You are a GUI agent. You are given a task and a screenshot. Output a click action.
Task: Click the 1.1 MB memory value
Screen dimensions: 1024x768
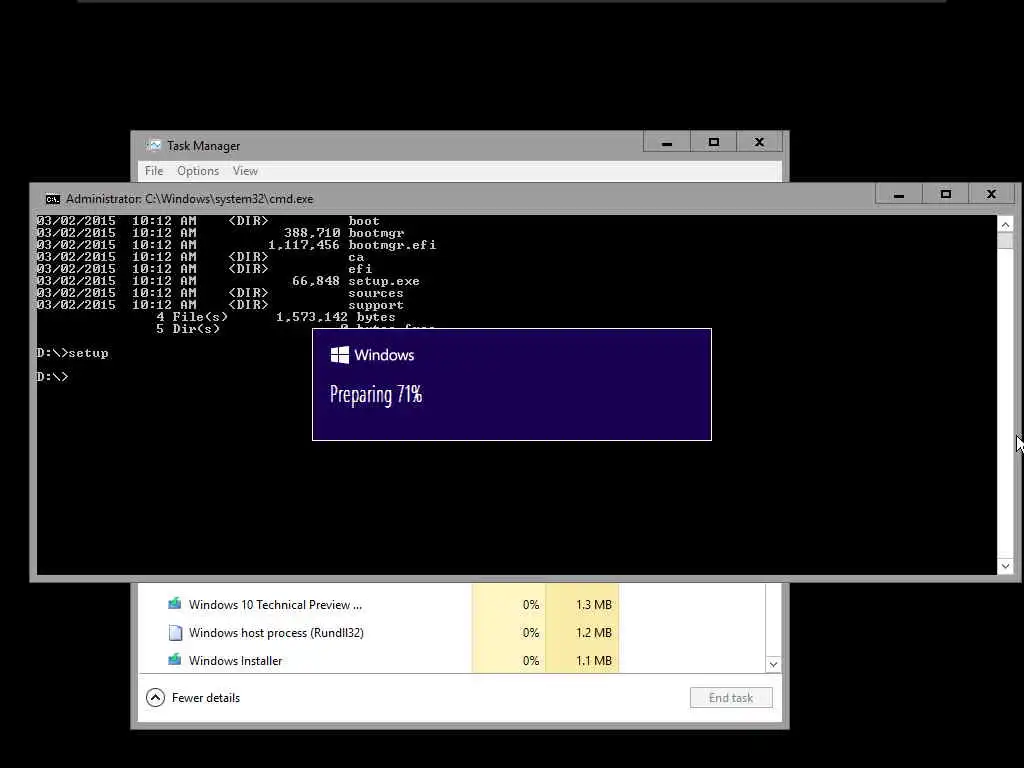pos(594,661)
